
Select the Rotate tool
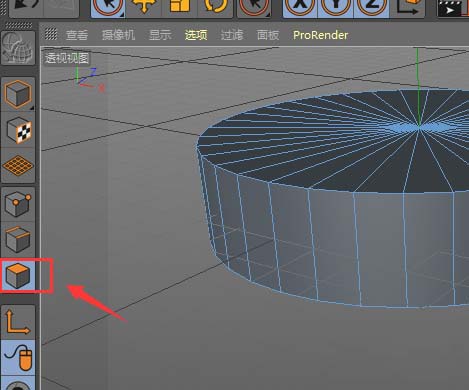pyautogui.click(x=215, y=7)
